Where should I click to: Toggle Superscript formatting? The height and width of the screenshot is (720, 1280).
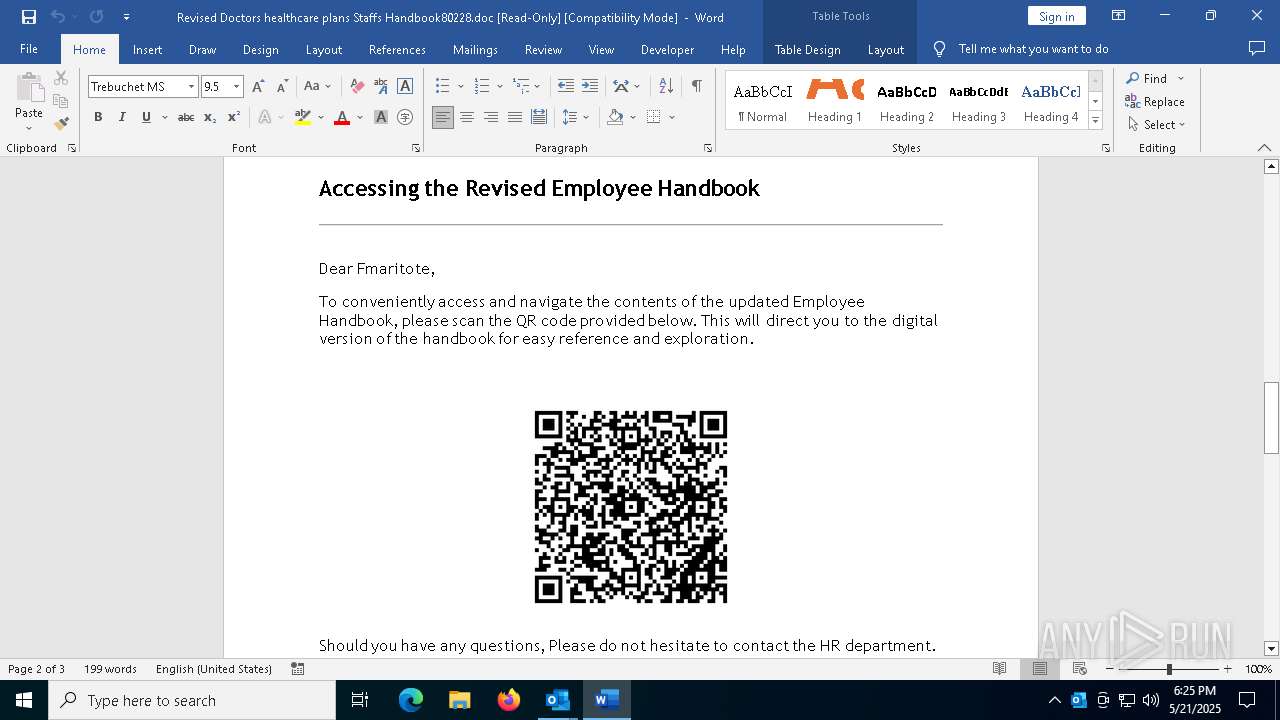click(234, 118)
